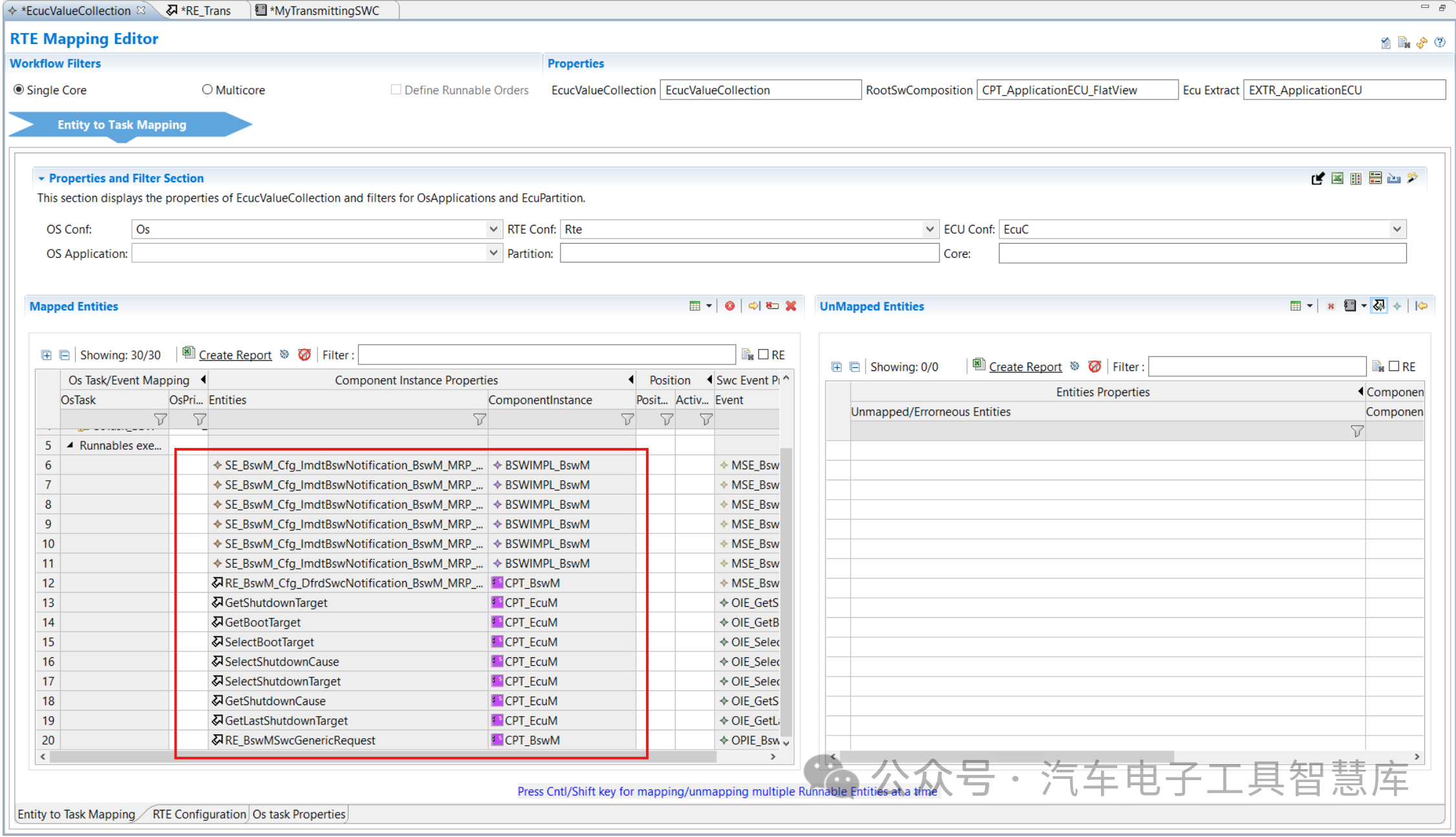
Task: Click the yellow arrow icon in Mapped Entities header
Action: 753,306
